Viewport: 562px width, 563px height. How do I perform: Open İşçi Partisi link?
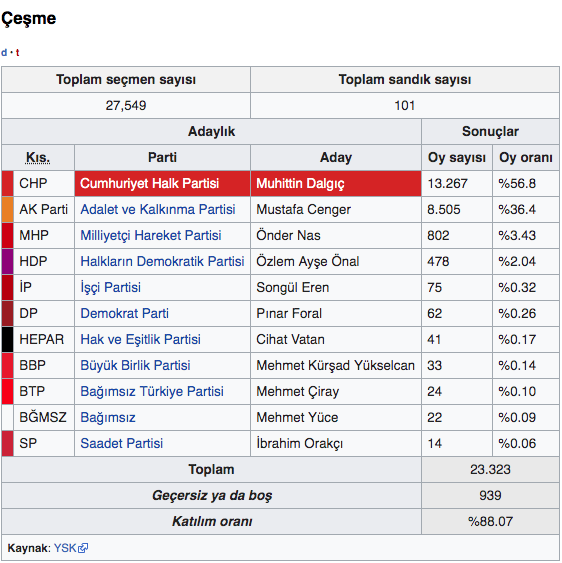[x=111, y=287]
